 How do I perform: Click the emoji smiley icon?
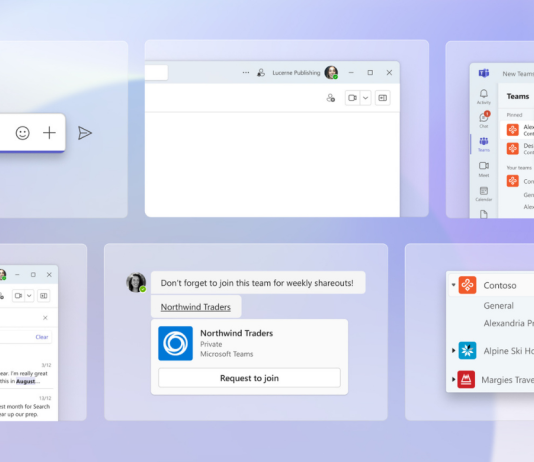22,133
